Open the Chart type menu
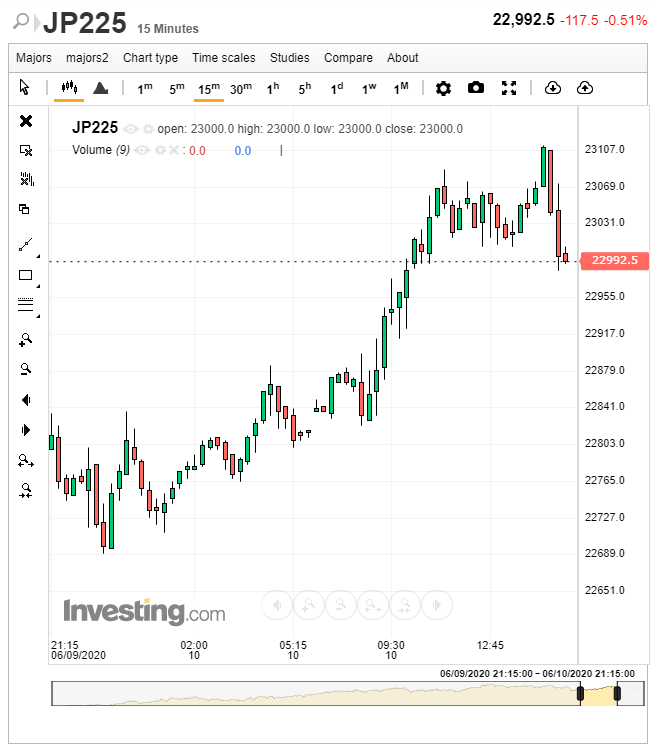The width and height of the screenshot is (659, 746). [x=150, y=58]
